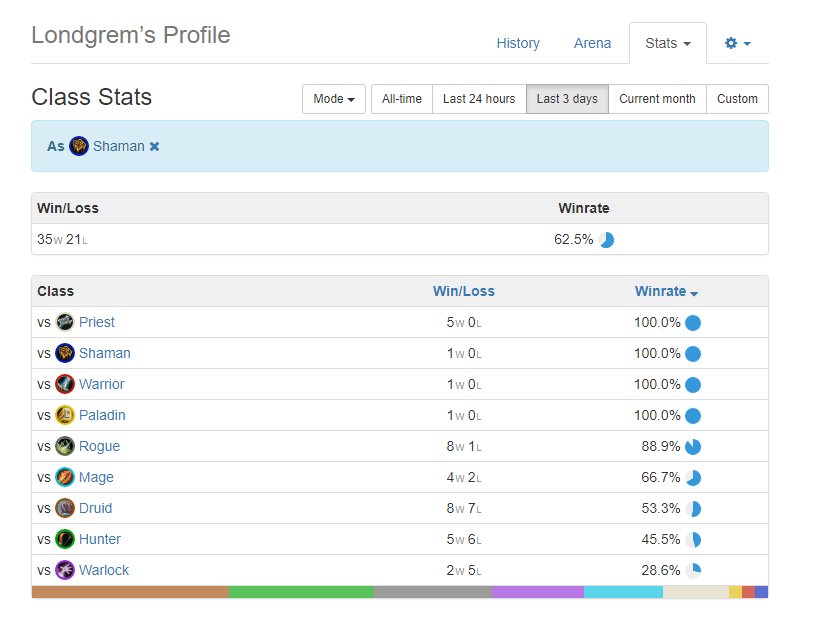814x620 pixels.
Task: Click the brown Druid segment of the bar
Action: [x=130, y=592]
